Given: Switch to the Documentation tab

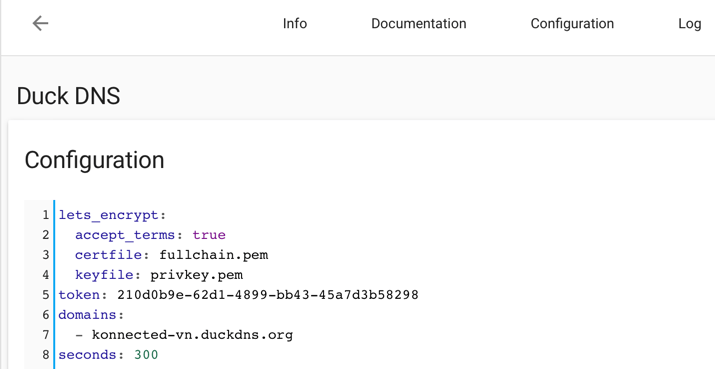Looking at the screenshot, I should 419,24.
